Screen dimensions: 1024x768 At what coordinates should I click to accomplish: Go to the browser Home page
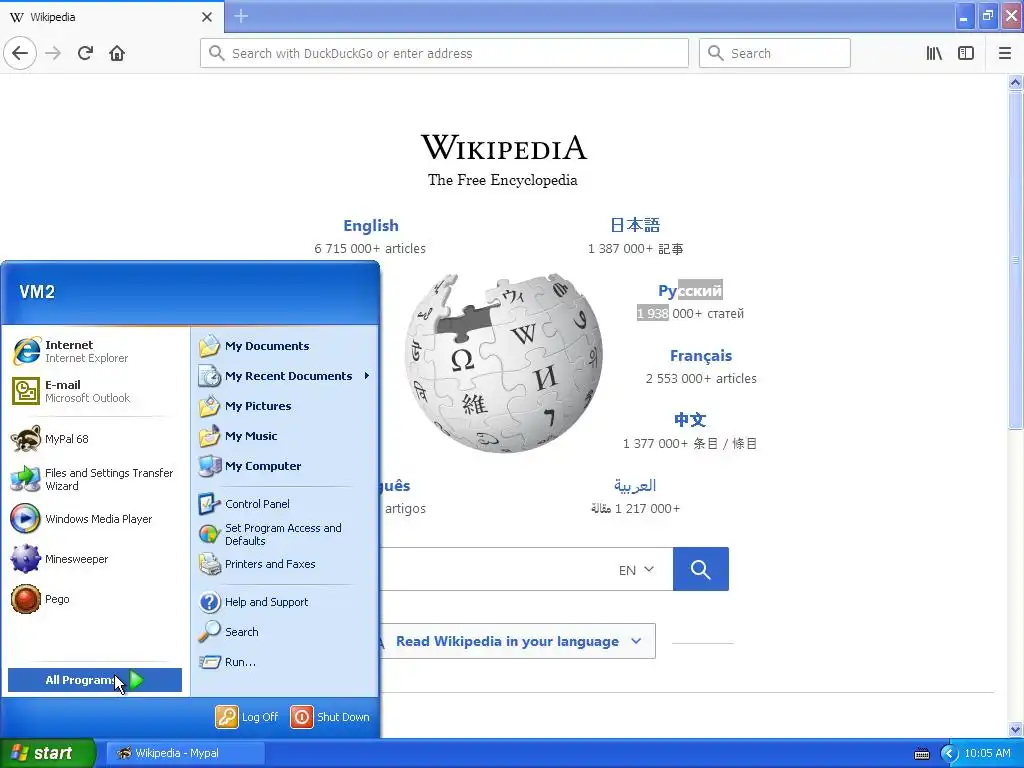click(x=117, y=53)
